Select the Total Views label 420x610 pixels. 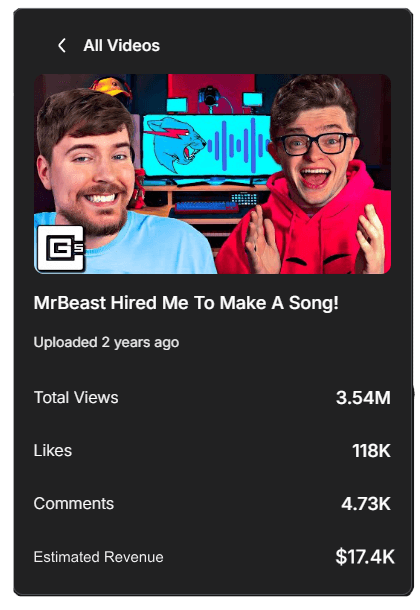[76, 398]
